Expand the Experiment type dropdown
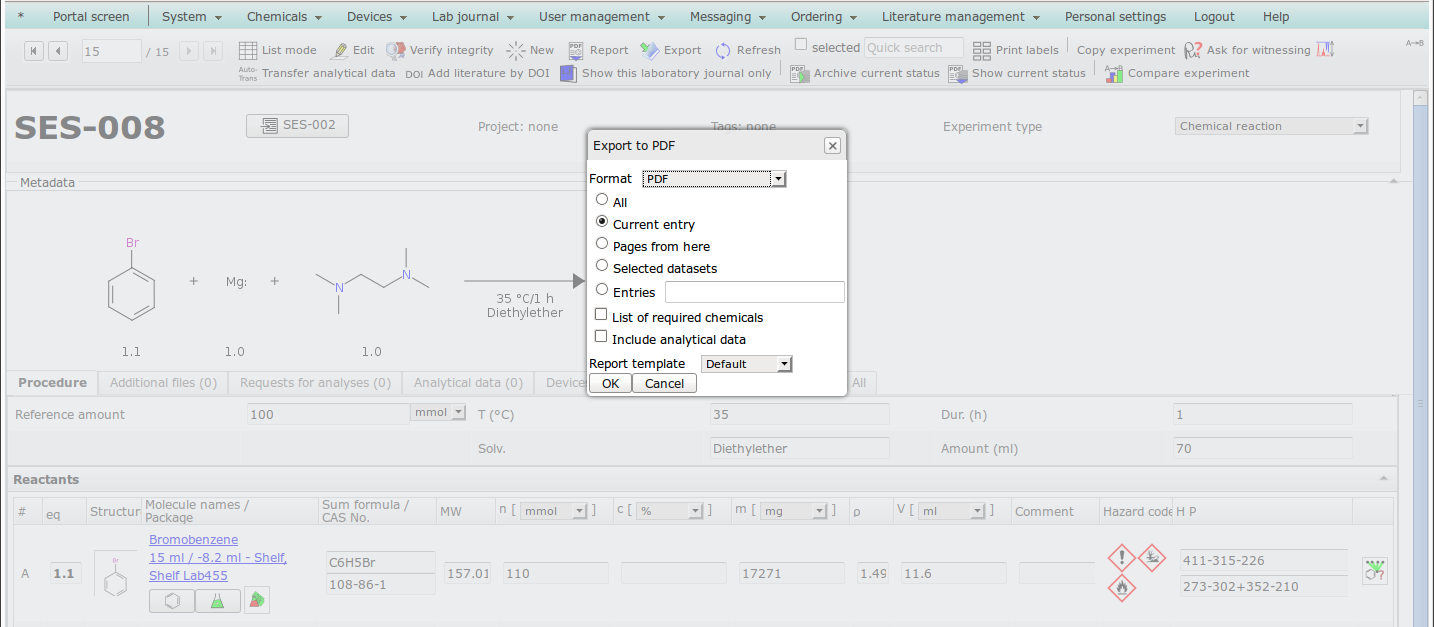1434x627 pixels. (1271, 126)
